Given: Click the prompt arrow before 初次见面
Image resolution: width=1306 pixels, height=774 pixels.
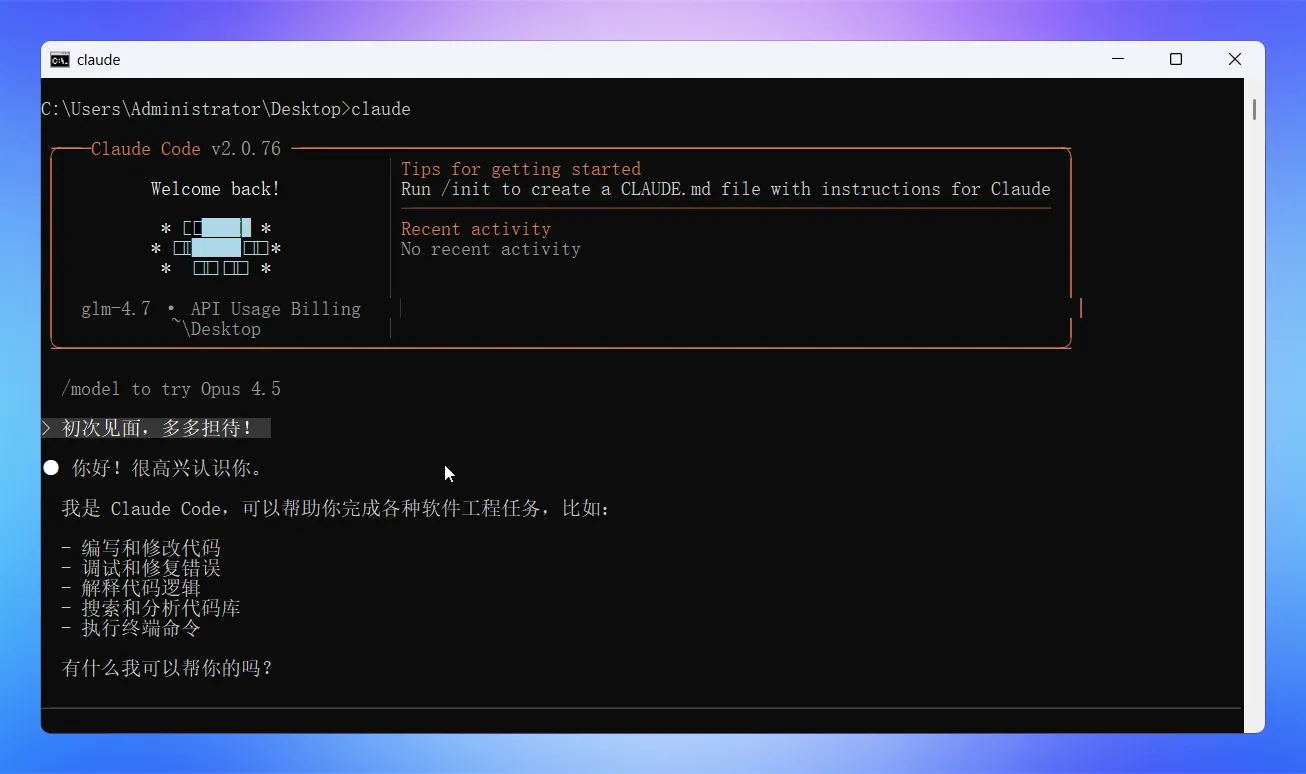Looking at the screenshot, I should click(46, 428).
